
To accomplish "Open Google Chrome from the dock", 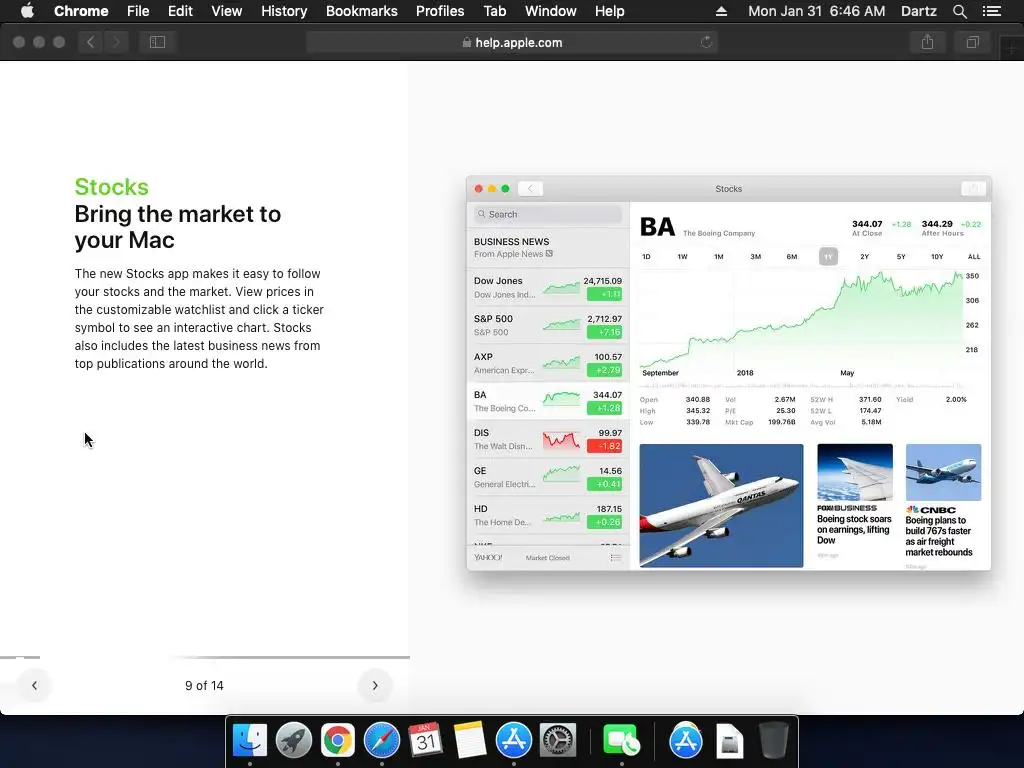I will pyautogui.click(x=338, y=741).
